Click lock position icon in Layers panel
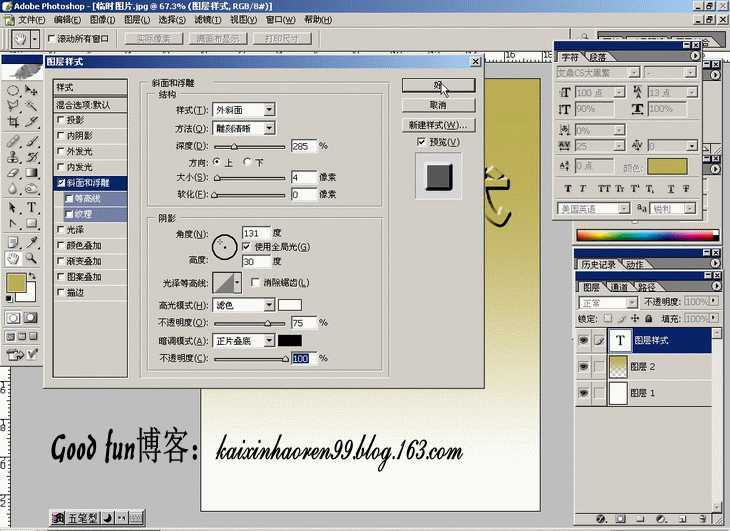This screenshot has height=531, width=730. (x=635, y=319)
